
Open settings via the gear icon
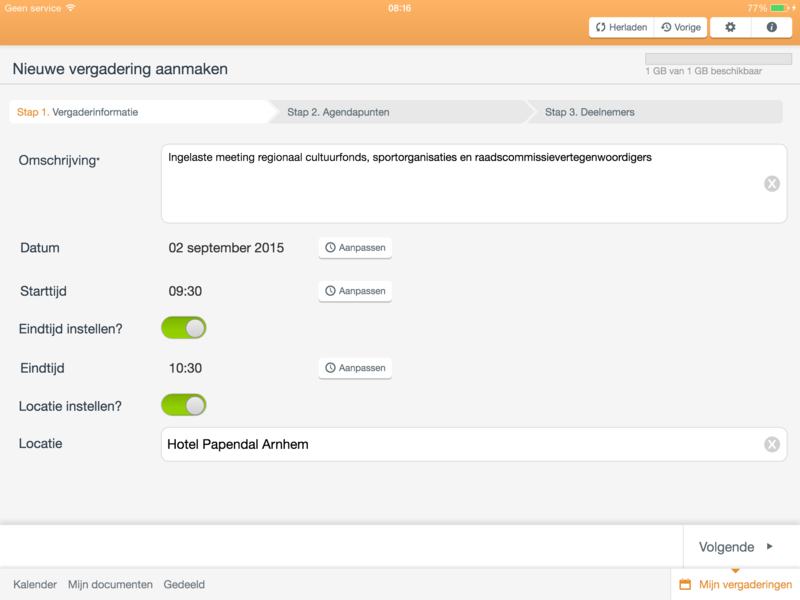point(730,27)
